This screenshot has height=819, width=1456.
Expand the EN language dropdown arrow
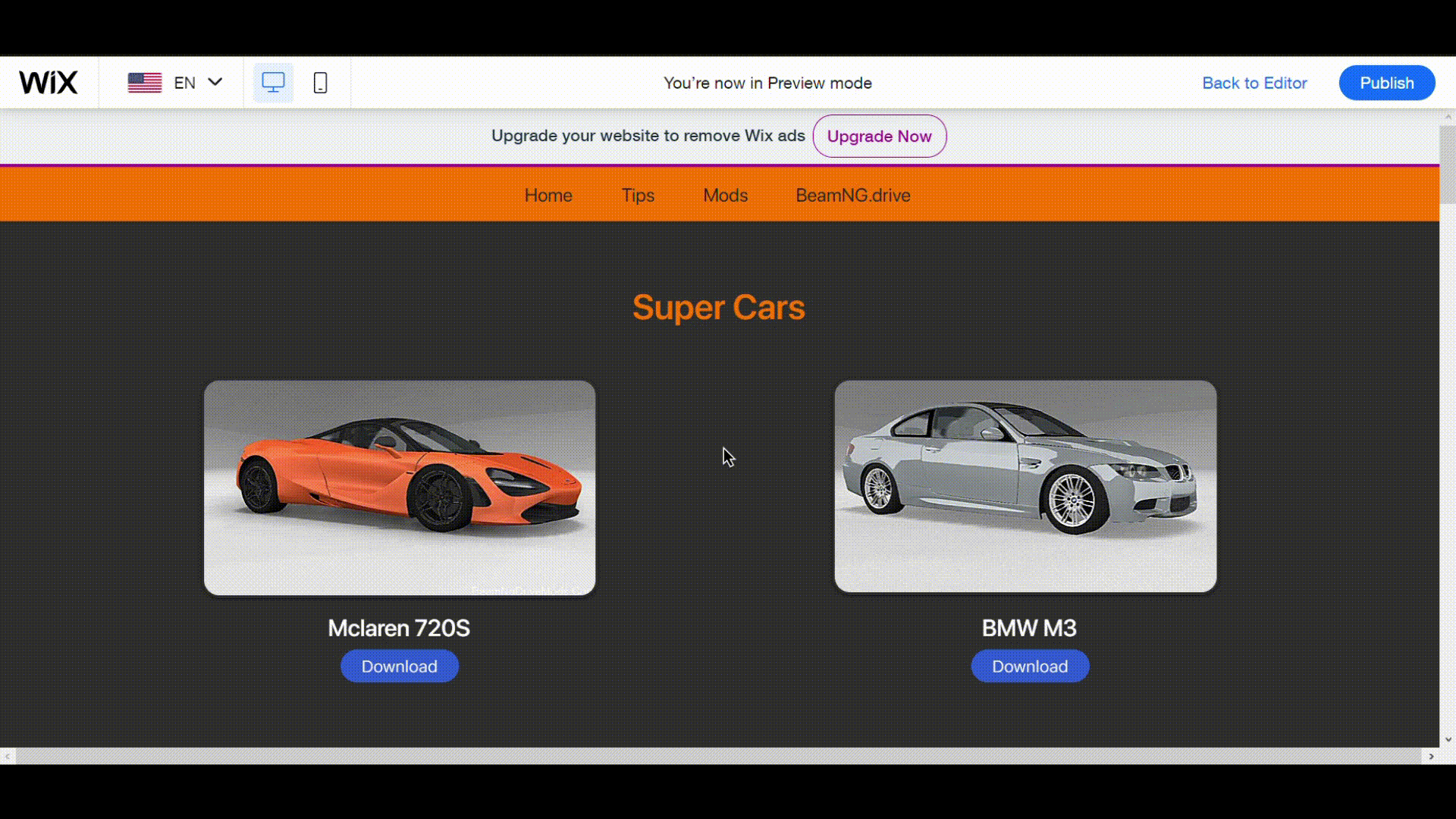(x=215, y=82)
